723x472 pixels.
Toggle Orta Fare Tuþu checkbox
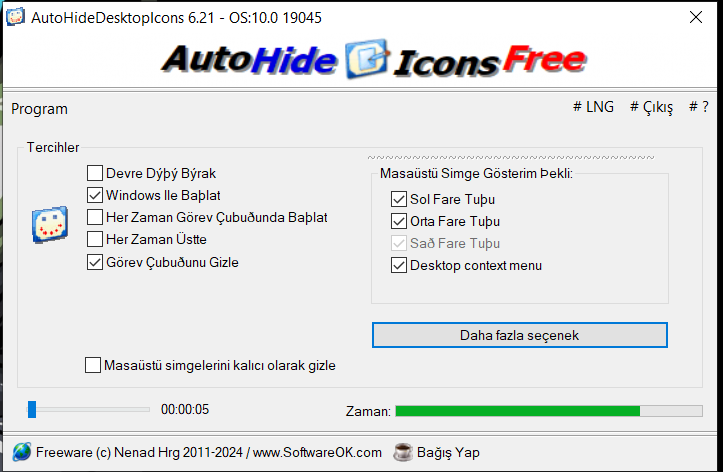coord(399,221)
